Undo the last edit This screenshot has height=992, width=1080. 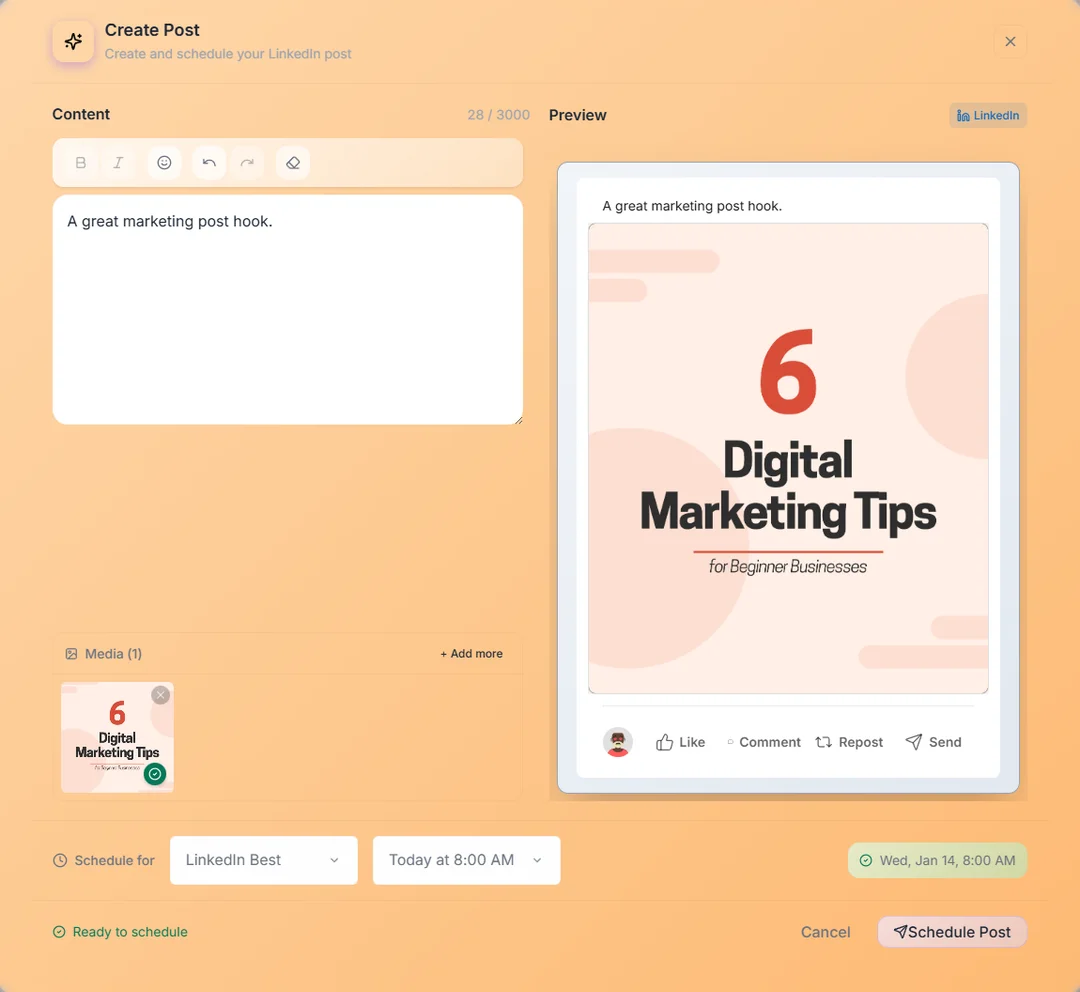[x=209, y=162]
